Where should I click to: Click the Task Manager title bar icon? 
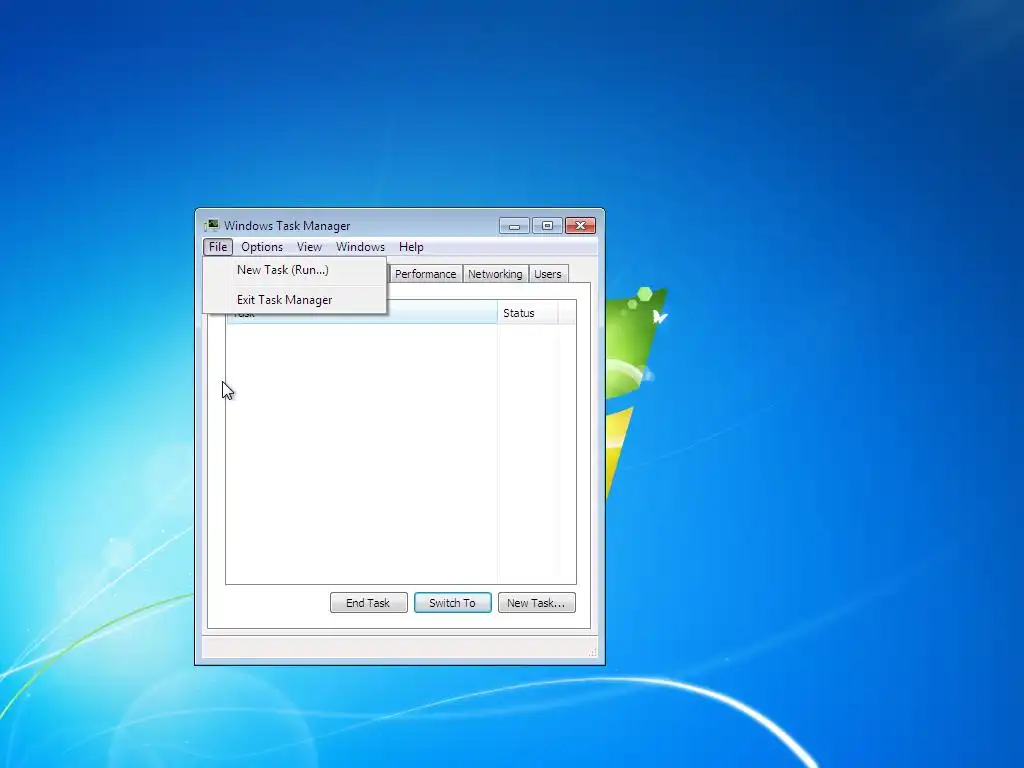coord(211,225)
